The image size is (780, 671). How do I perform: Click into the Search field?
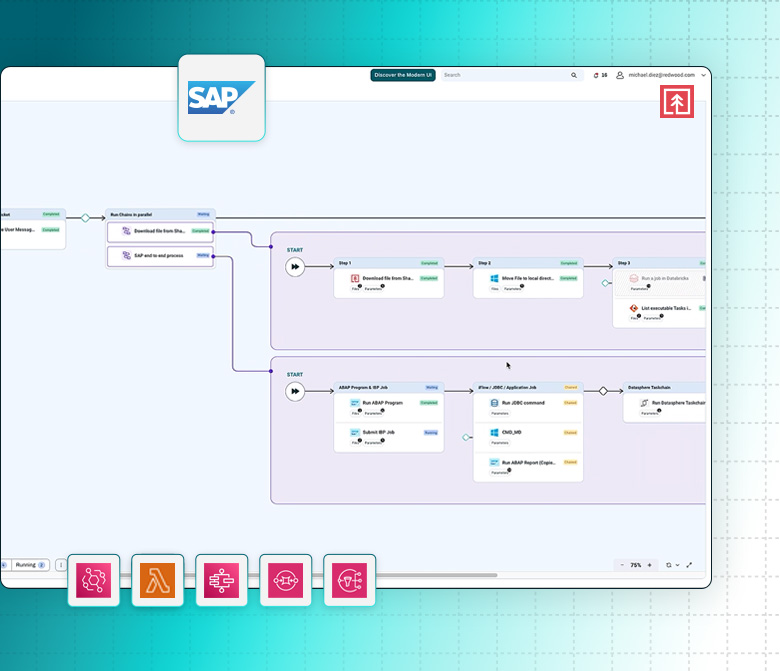tap(512, 75)
